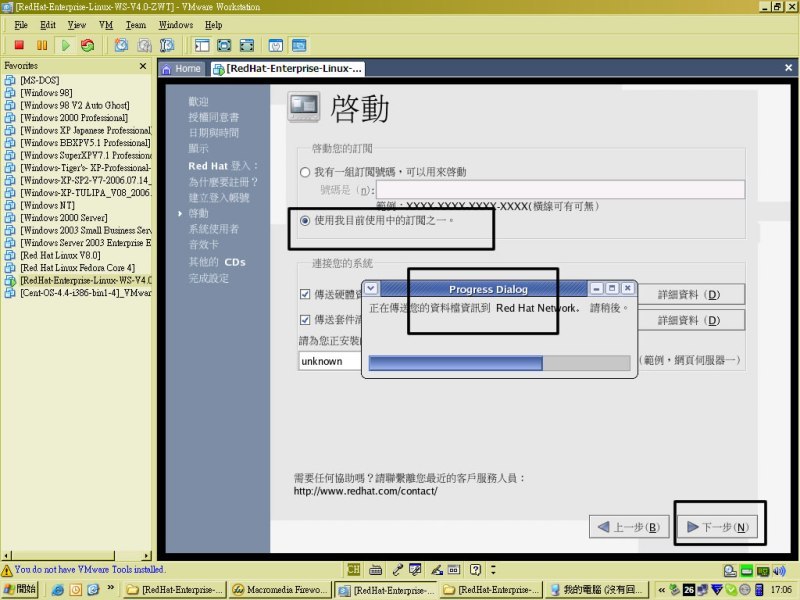This screenshot has width=800, height=600.
Task: Click the 我的電腦 taskbar button
Action: pos(596,590)
